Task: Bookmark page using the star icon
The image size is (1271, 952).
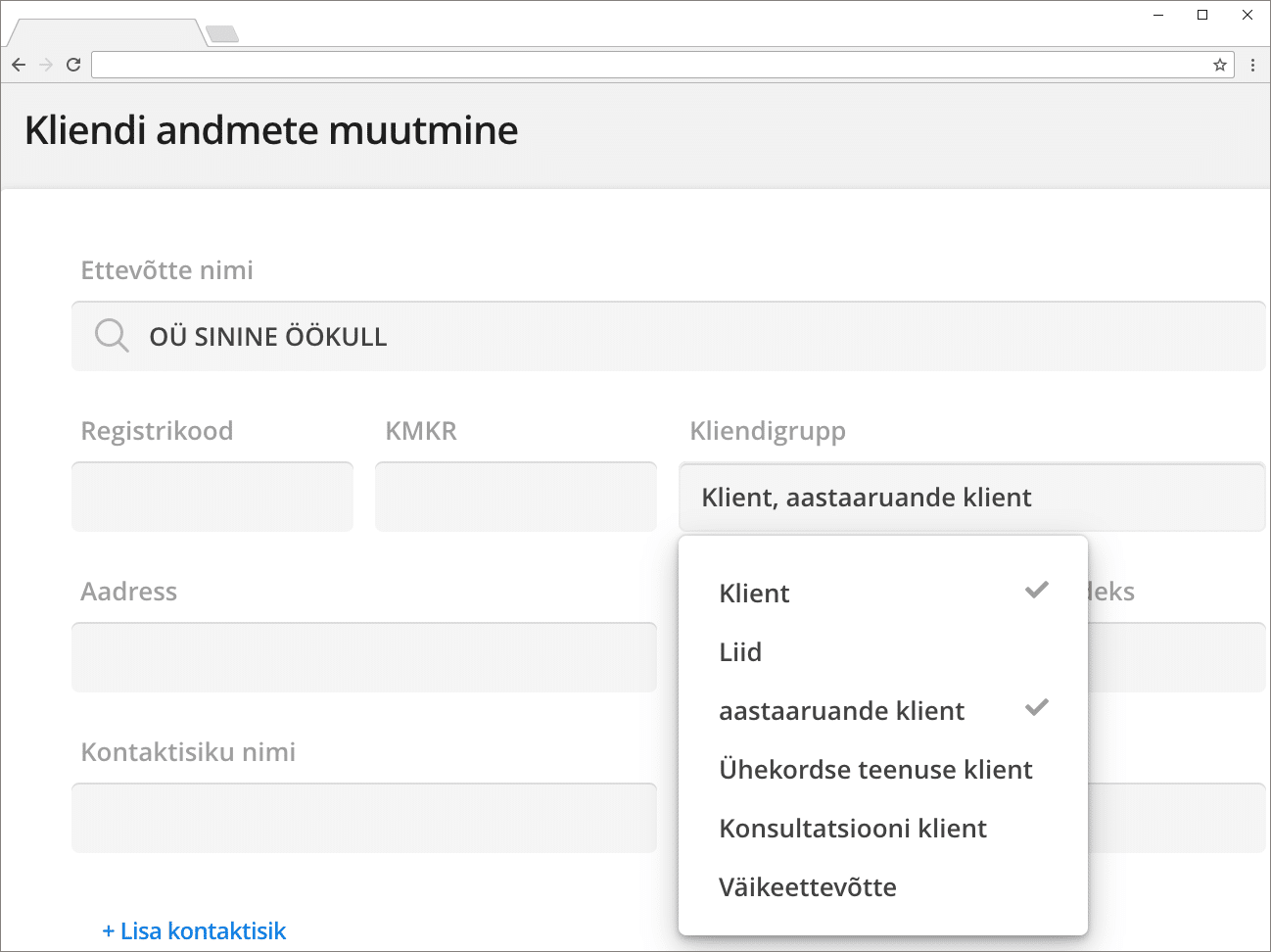Action: point(1220,65)
